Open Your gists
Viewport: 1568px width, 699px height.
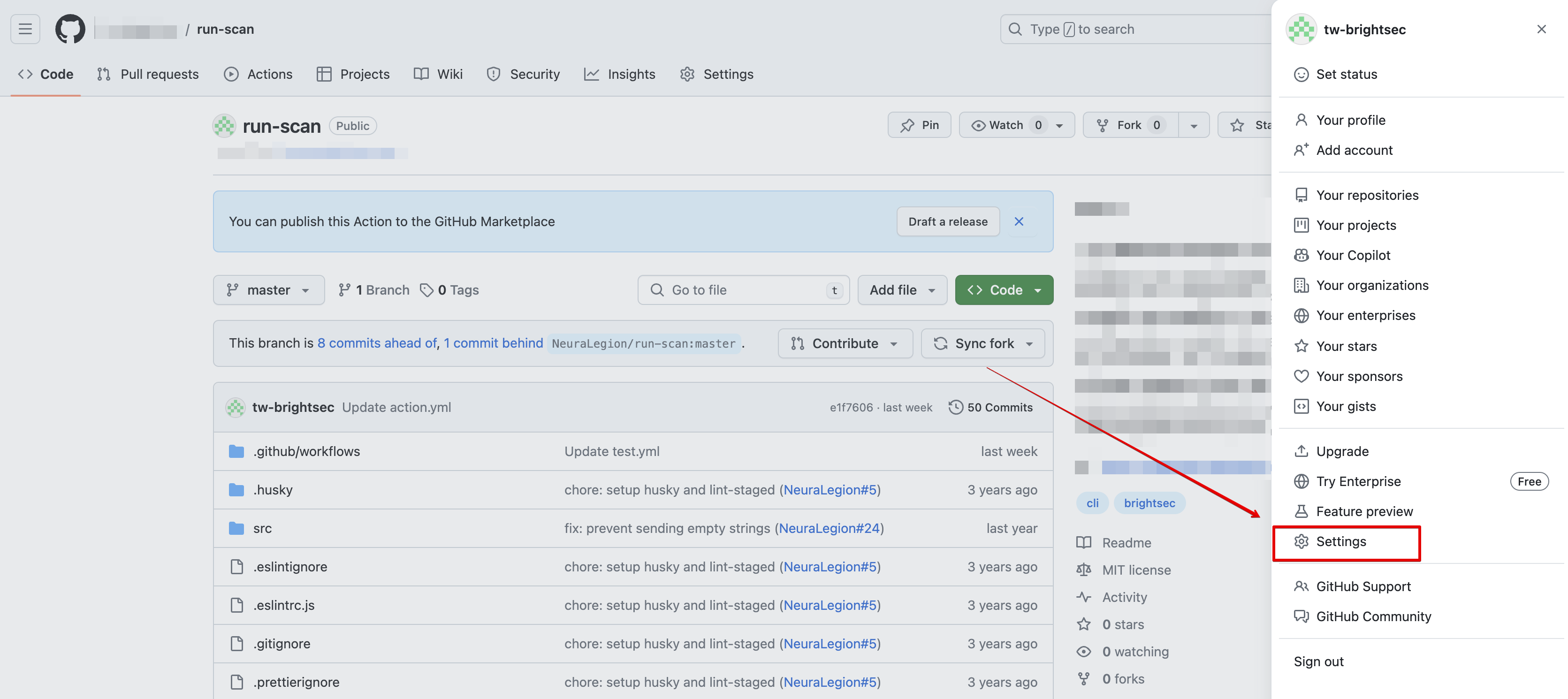coord(1421,406)
